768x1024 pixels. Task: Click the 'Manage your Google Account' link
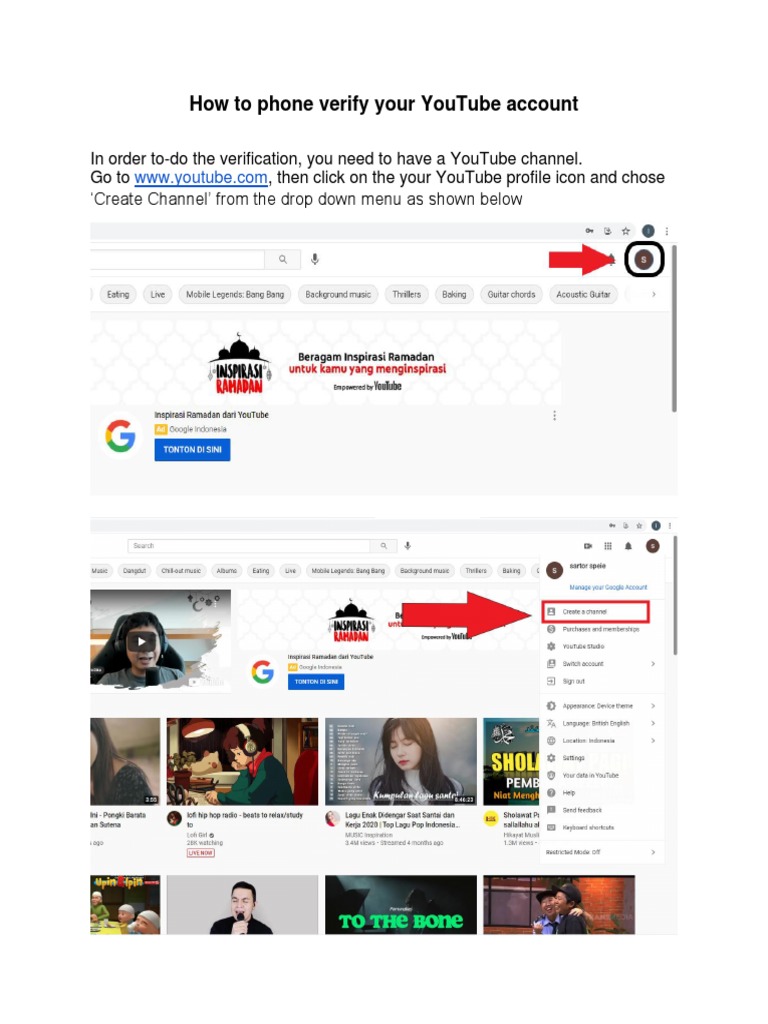click(608, 587)
